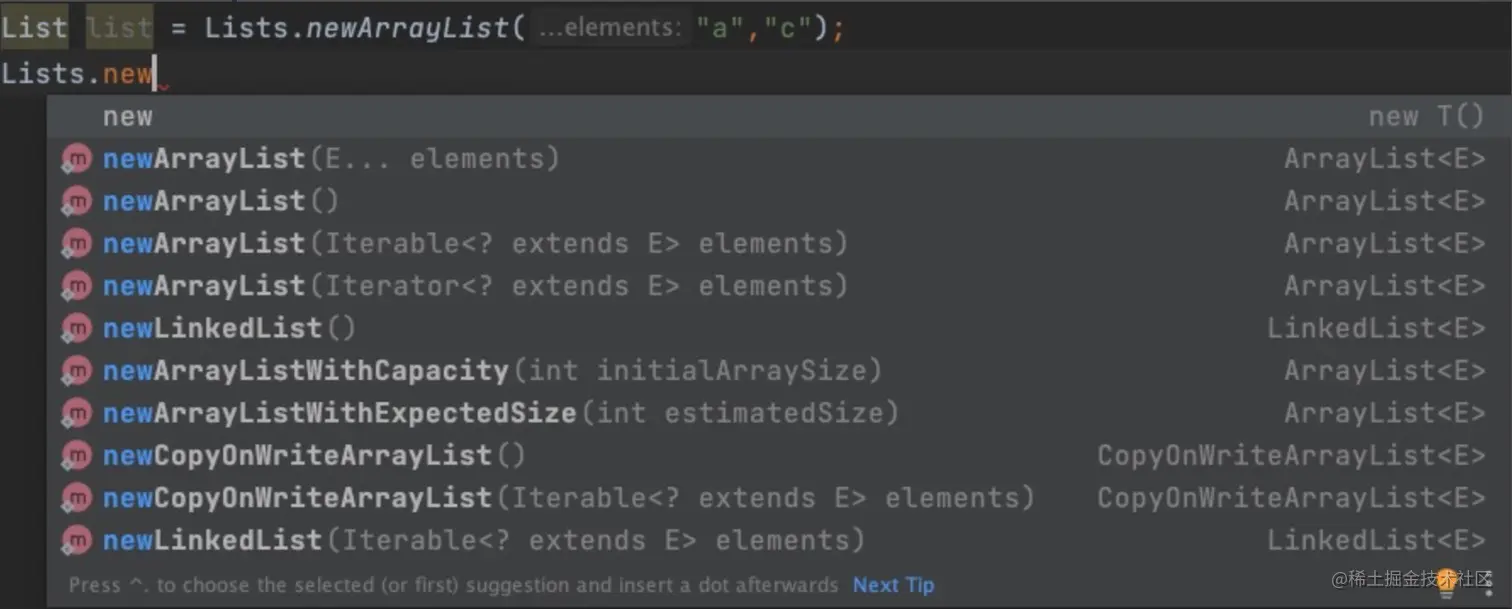1512x609 pixels.
Task: Open the Next Tip link
Action: click(x=893, y=585)
